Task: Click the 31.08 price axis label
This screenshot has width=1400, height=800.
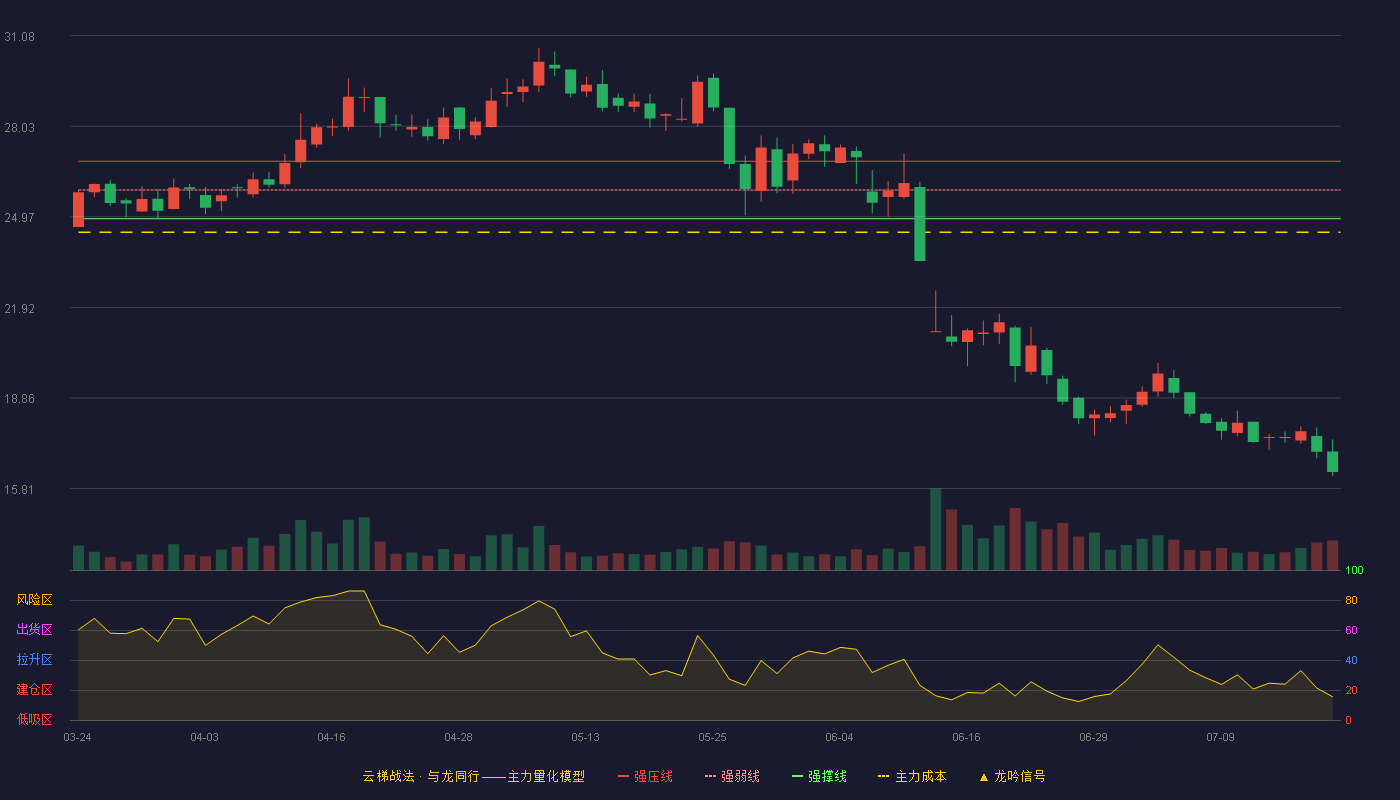Action: 19,36
